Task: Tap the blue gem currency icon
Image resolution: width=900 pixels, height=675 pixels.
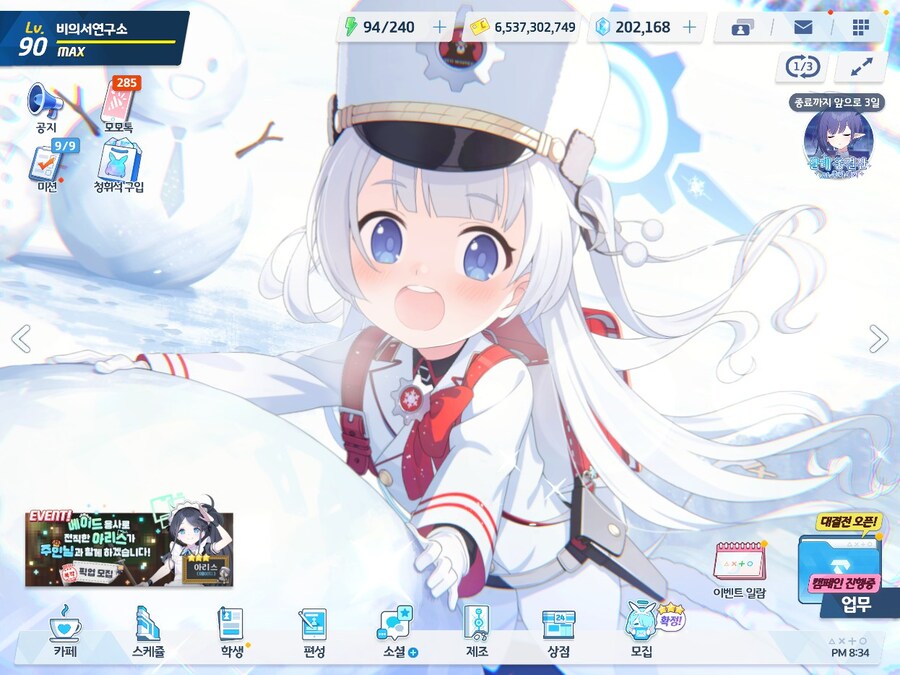Action: 602,27
